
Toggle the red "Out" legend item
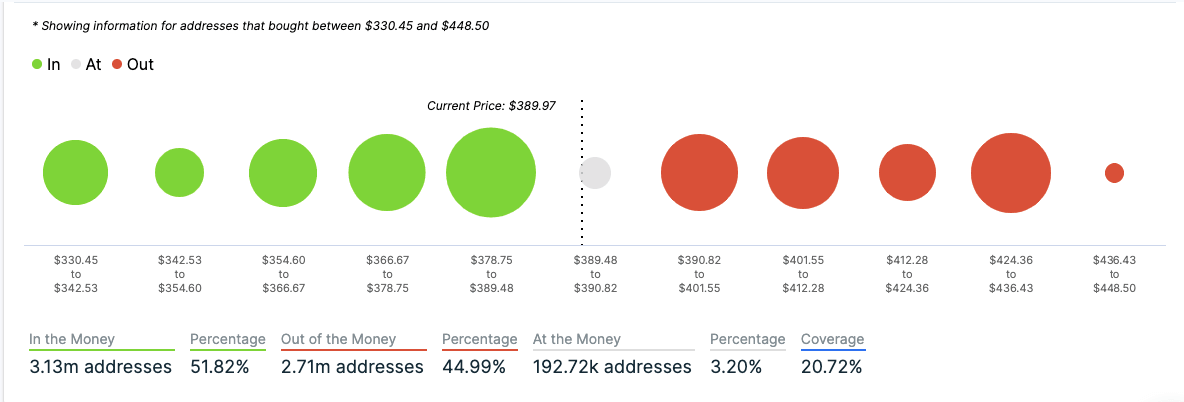click(x=131, y=65)
